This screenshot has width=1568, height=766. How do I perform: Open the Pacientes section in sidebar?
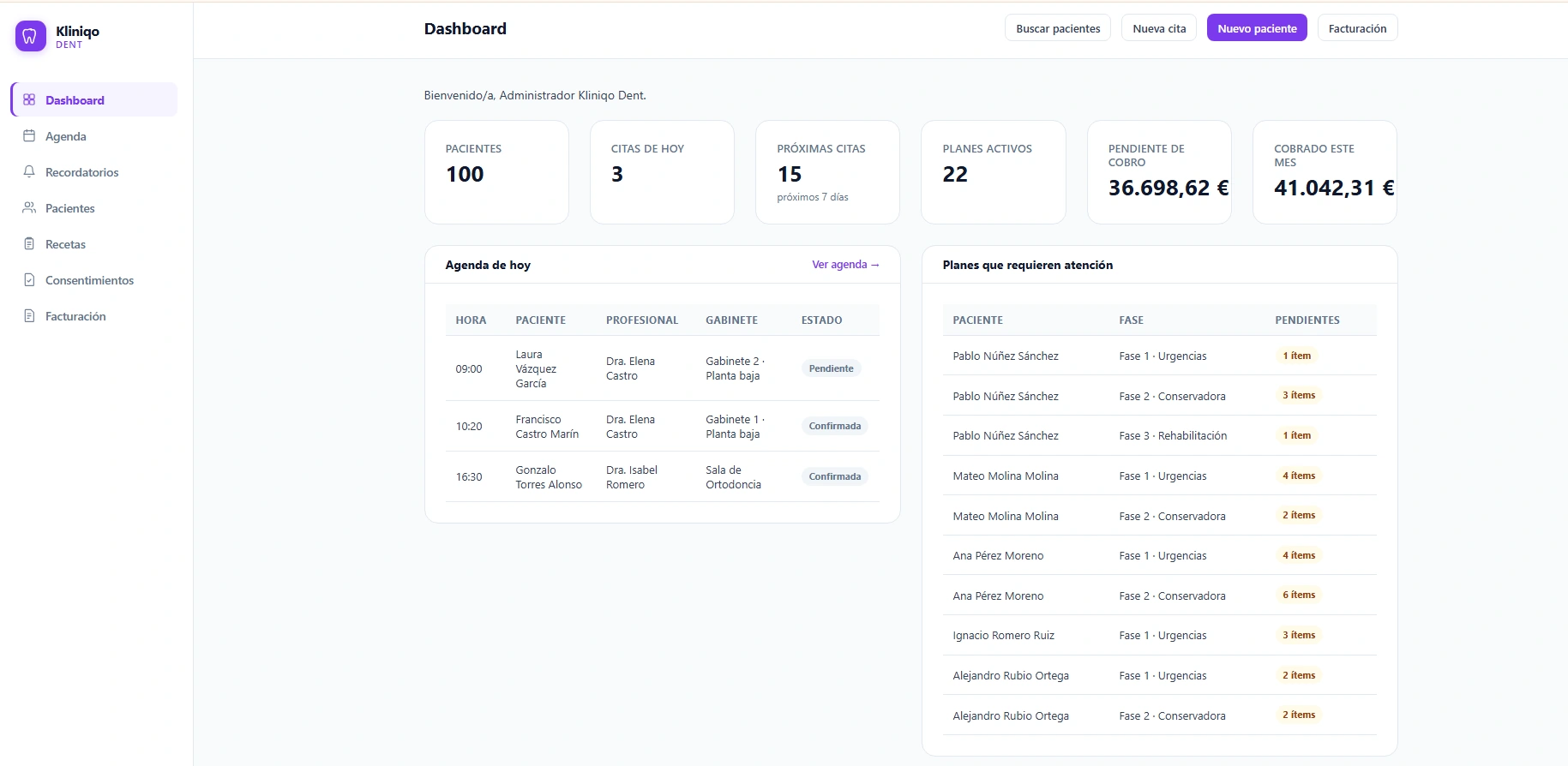coord(94,208)
